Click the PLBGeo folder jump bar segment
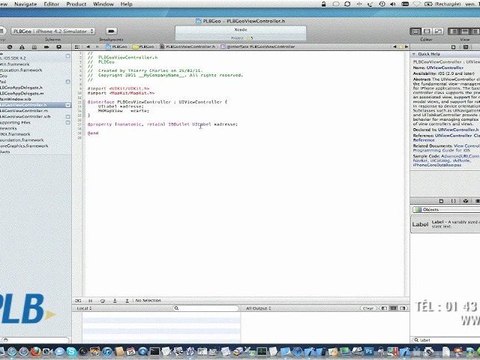480x360 pixels. pyautogui.click(x=144, y=47)
